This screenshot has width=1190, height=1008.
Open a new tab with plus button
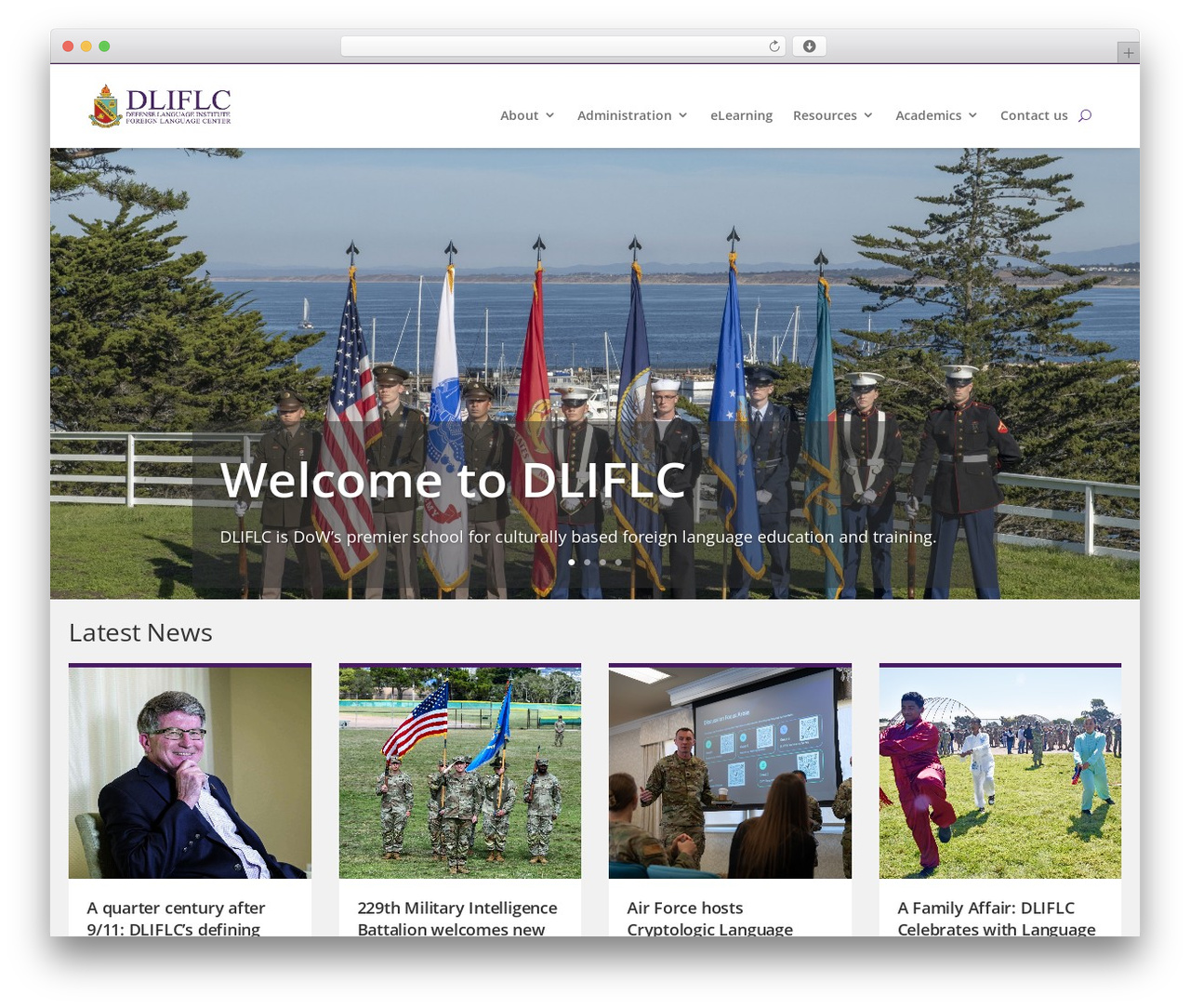(x=1128, y=53)
